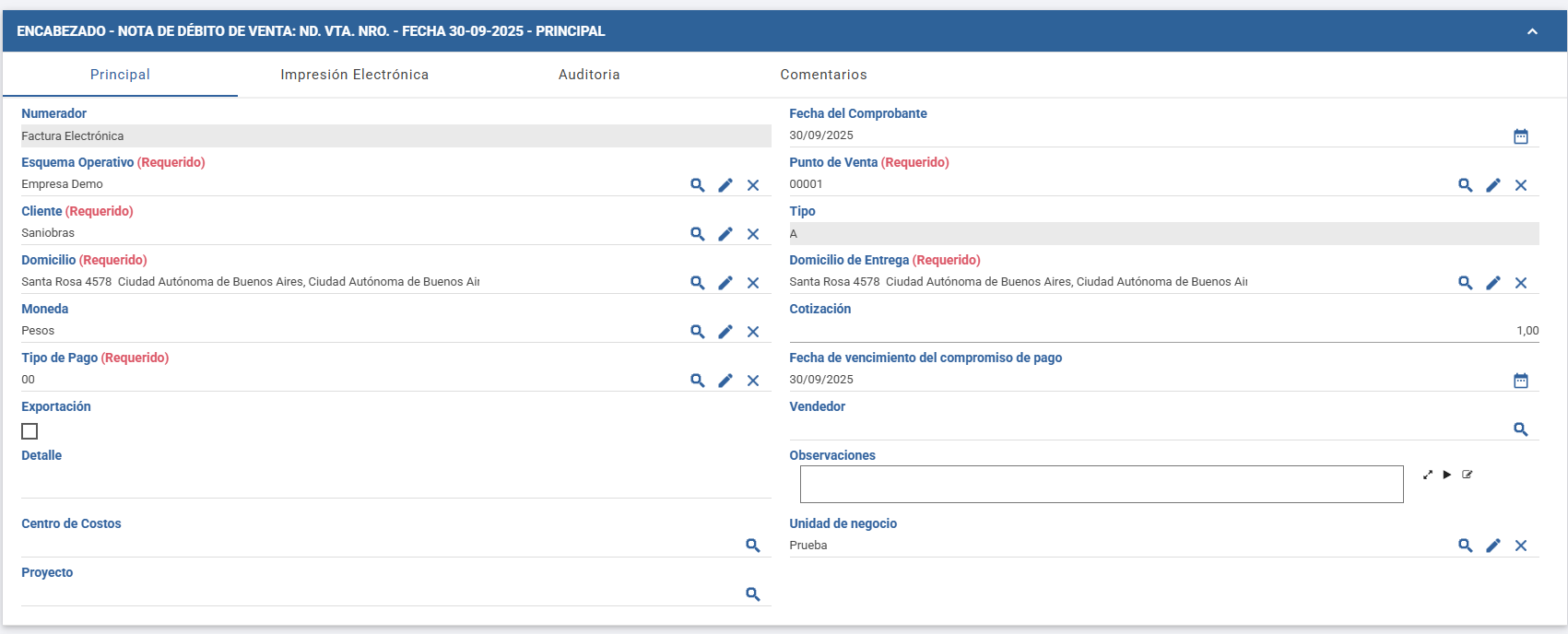Clear the Tipo de Pago field
1568x634 pixels.
(753, 381)
